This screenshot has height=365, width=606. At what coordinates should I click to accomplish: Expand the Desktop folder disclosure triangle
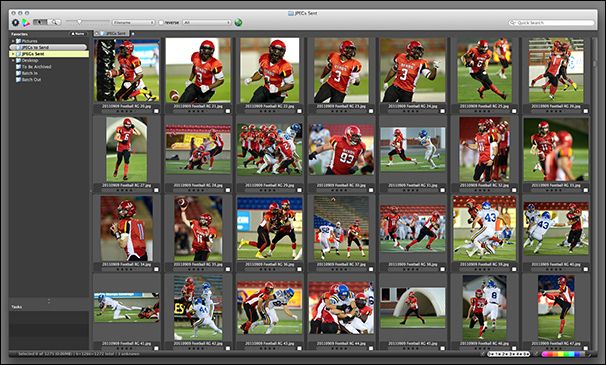[13, 61]
